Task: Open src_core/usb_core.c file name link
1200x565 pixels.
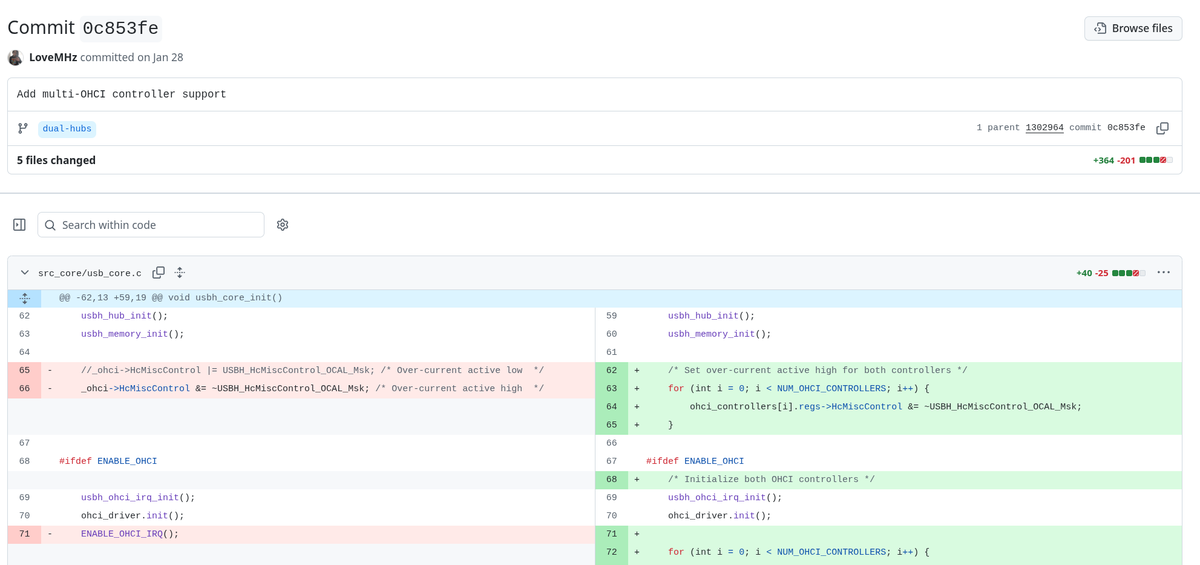Action: click(x=90, y=273)
